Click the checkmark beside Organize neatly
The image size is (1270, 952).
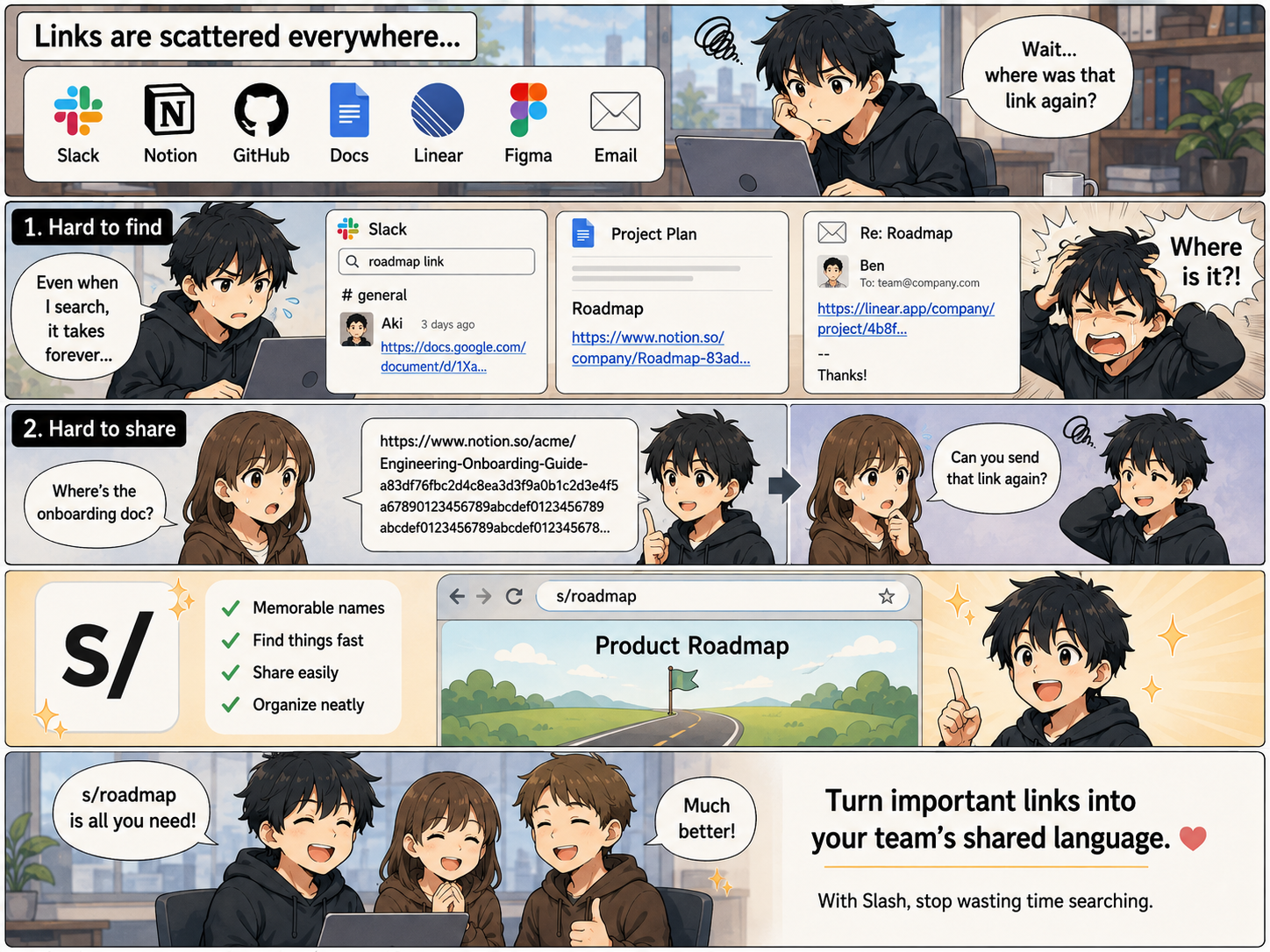[231, 705]
